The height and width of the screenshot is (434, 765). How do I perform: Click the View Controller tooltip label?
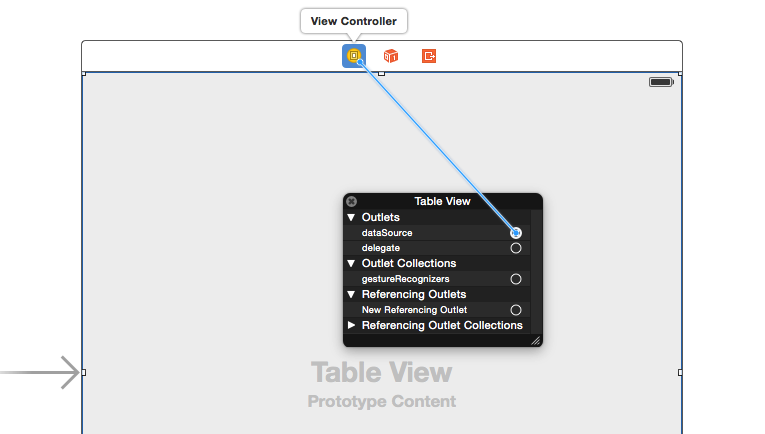point(354,21)
